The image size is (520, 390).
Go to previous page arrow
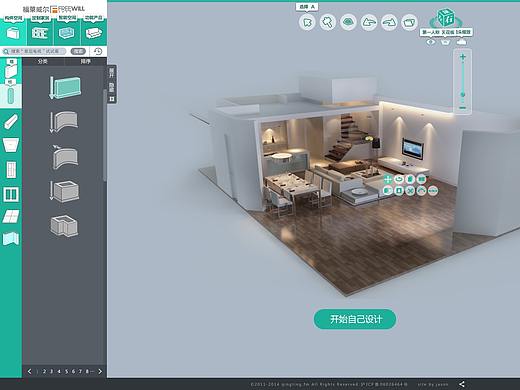29,371
